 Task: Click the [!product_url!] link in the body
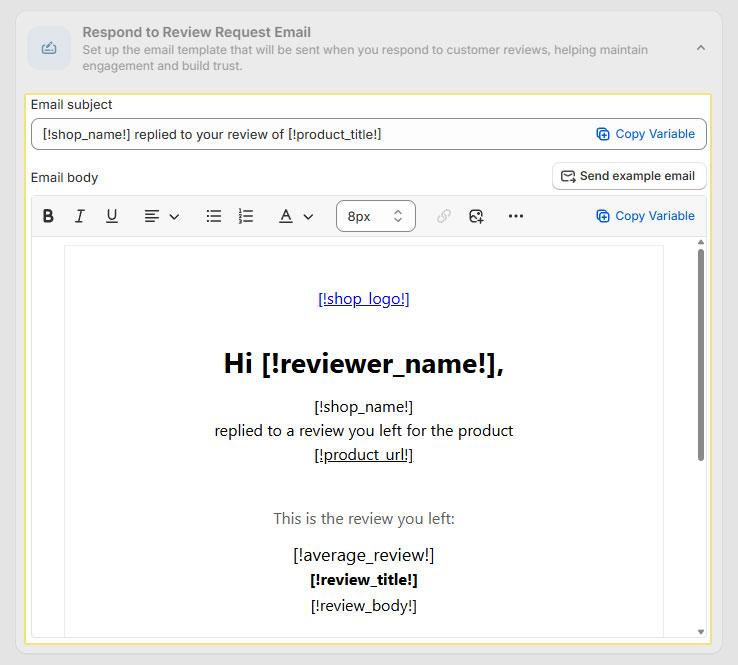coord(364,455)
